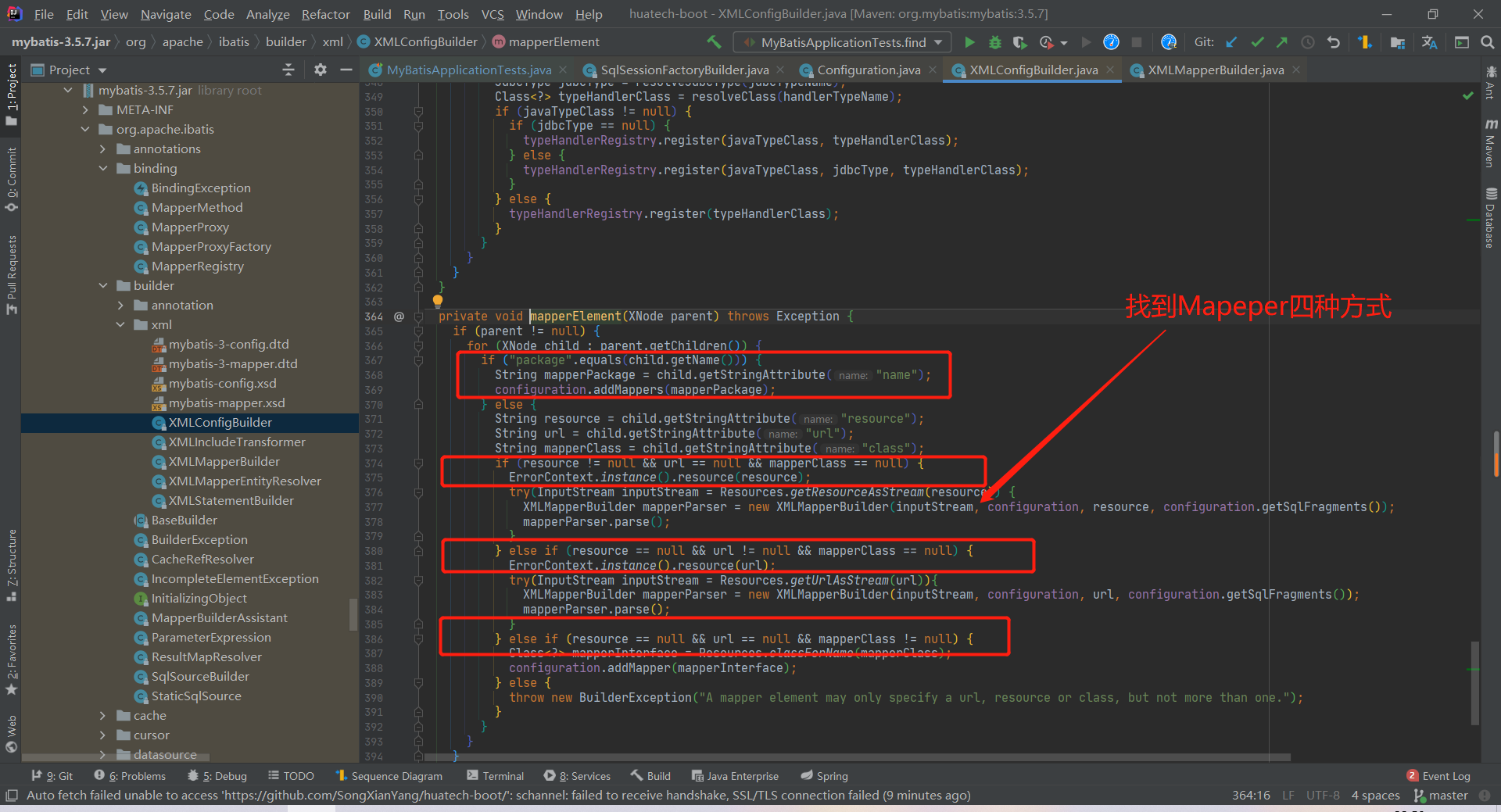The image size is (1501, 812).
Task: Run MyBatisApplicationTests.find with the green play icon
Action: (969, 42)
